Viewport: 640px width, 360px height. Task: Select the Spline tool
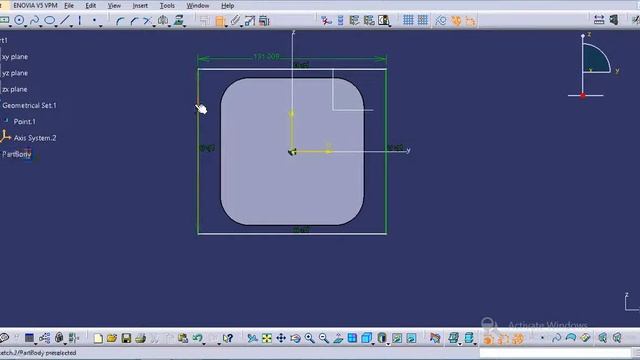pos(34,20)
